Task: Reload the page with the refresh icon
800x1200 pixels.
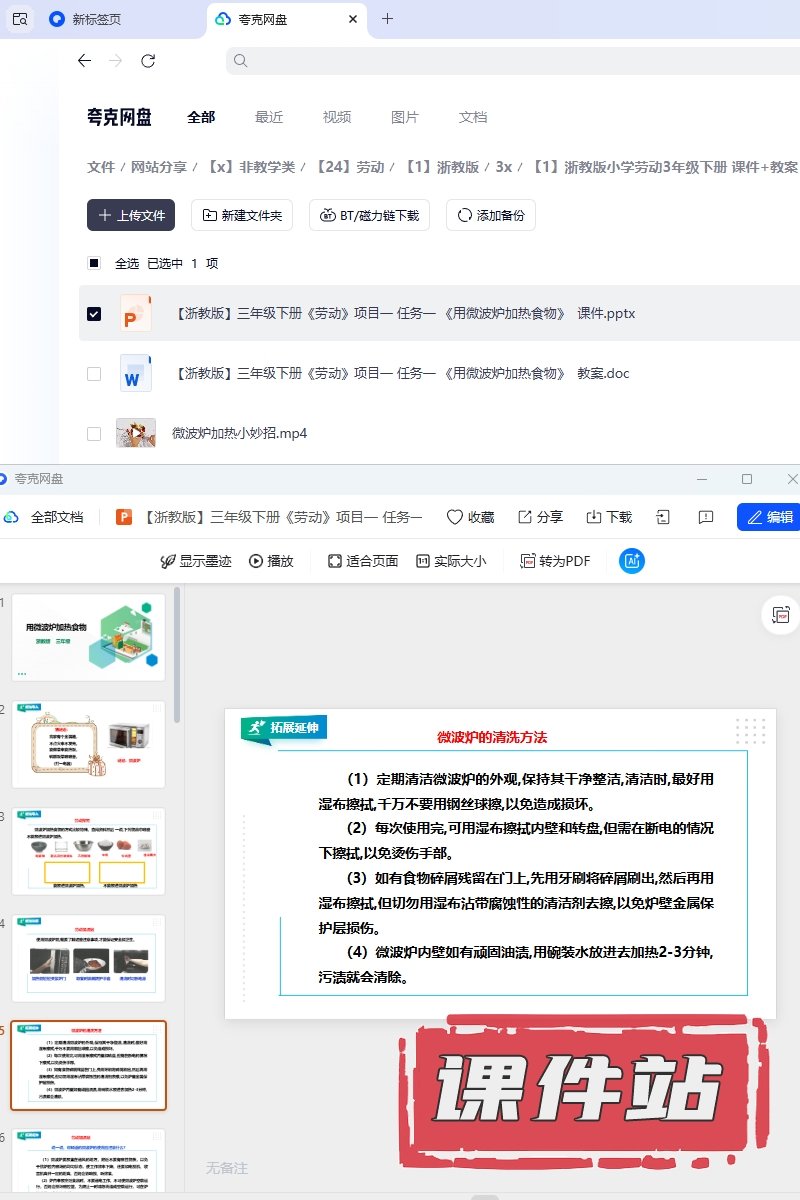Action: click(x=148, y=61)
